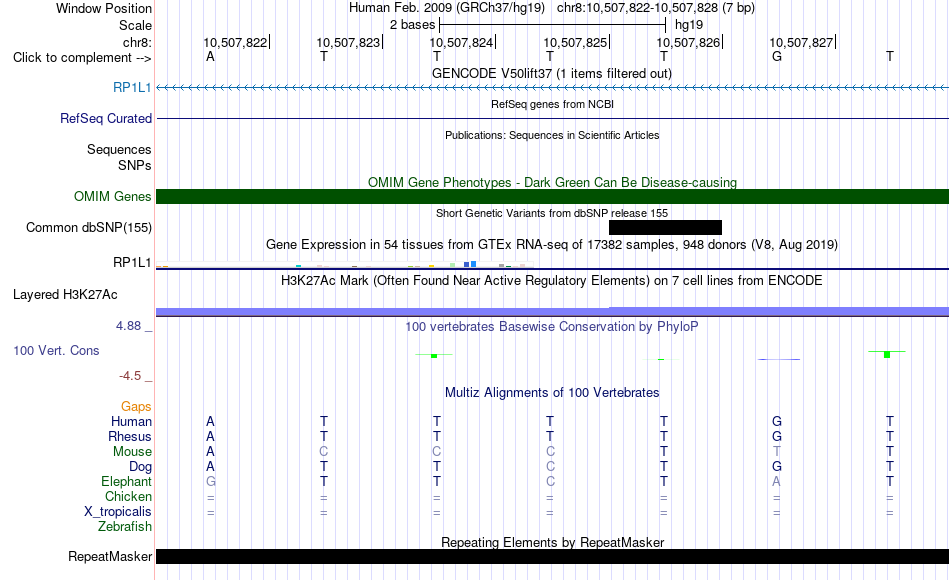Screen dimensions: 950x580
Task: Open the Gene Expression in 54 tissues title
Action: [x=552, y=245]
